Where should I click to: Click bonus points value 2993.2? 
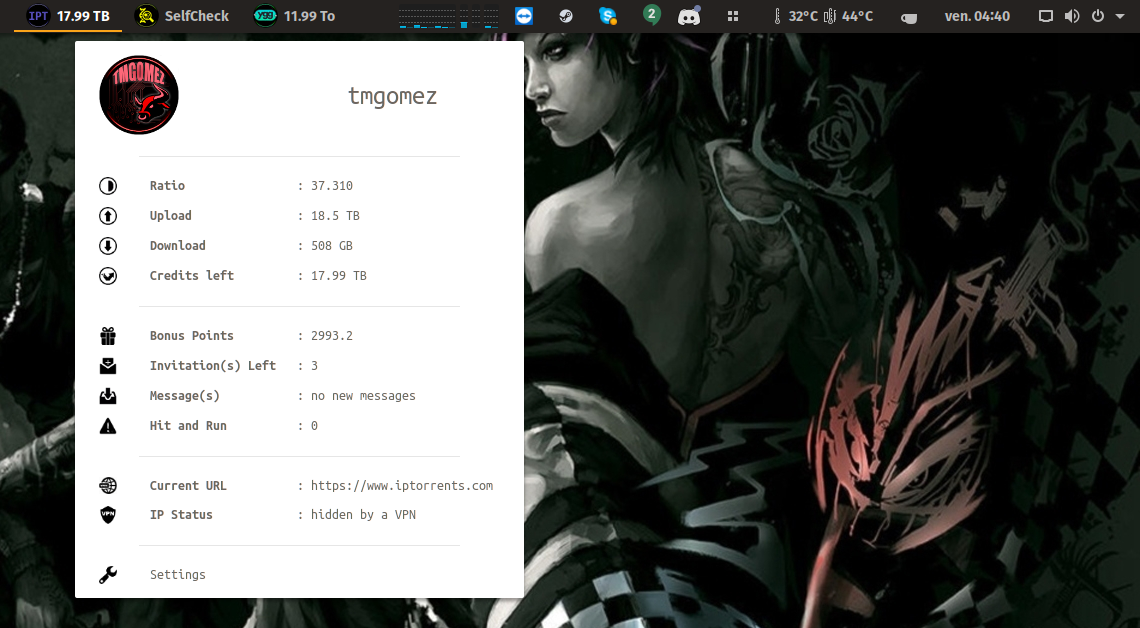point(332,336)
